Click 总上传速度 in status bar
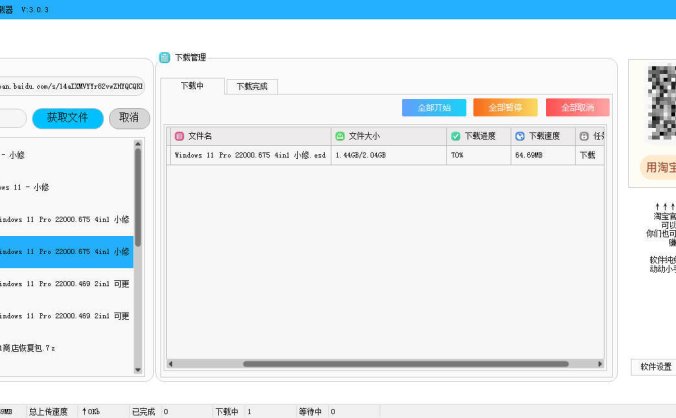Screen dimensions: 676x418 (x=48, y=412)
